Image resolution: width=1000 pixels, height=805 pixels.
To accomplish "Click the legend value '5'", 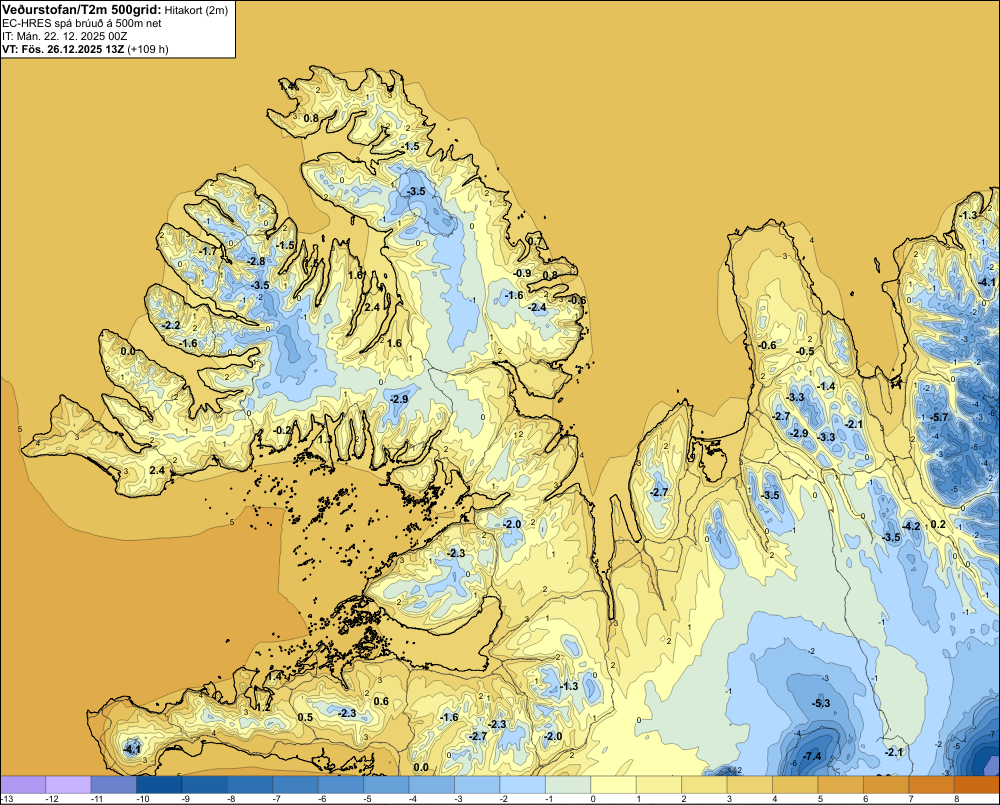I will (820, 799).
